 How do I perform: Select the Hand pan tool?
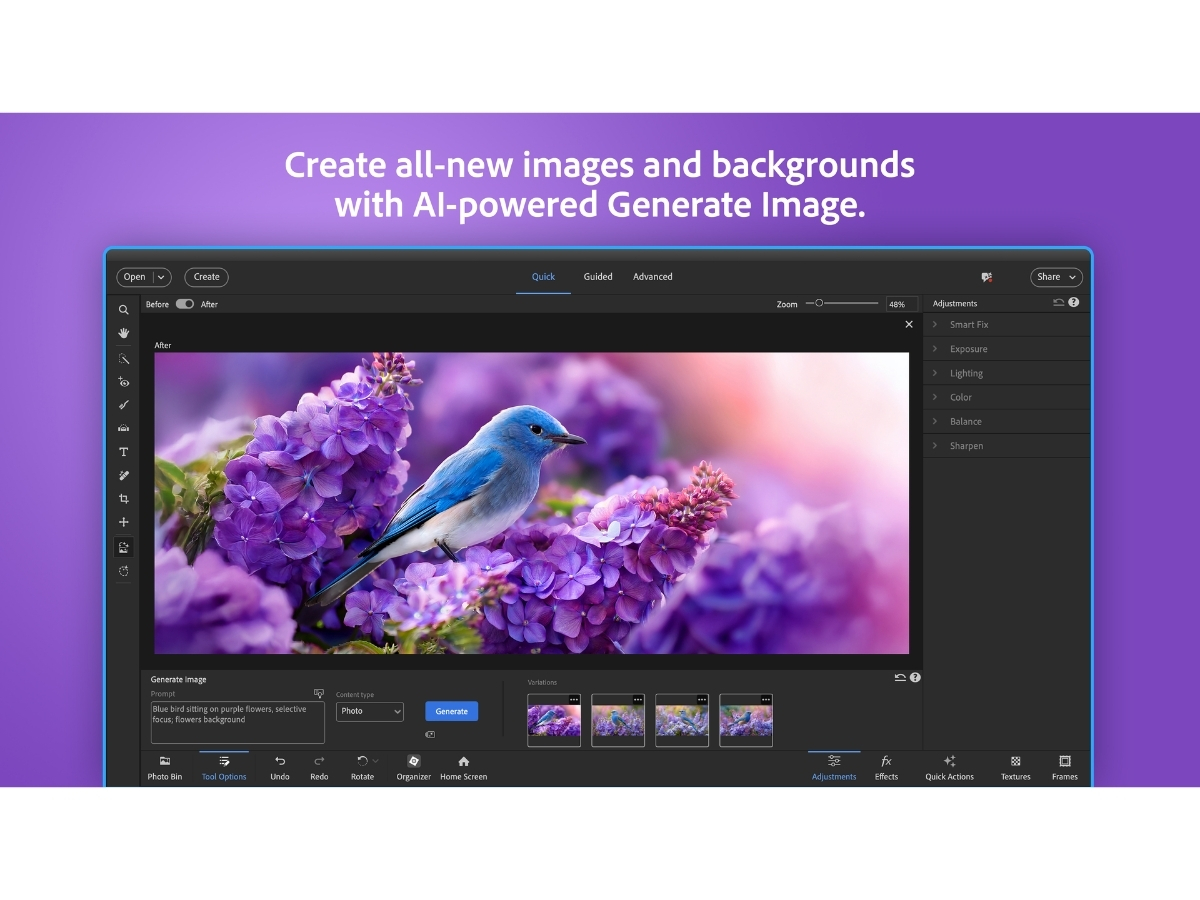click(x=124, y=333)
